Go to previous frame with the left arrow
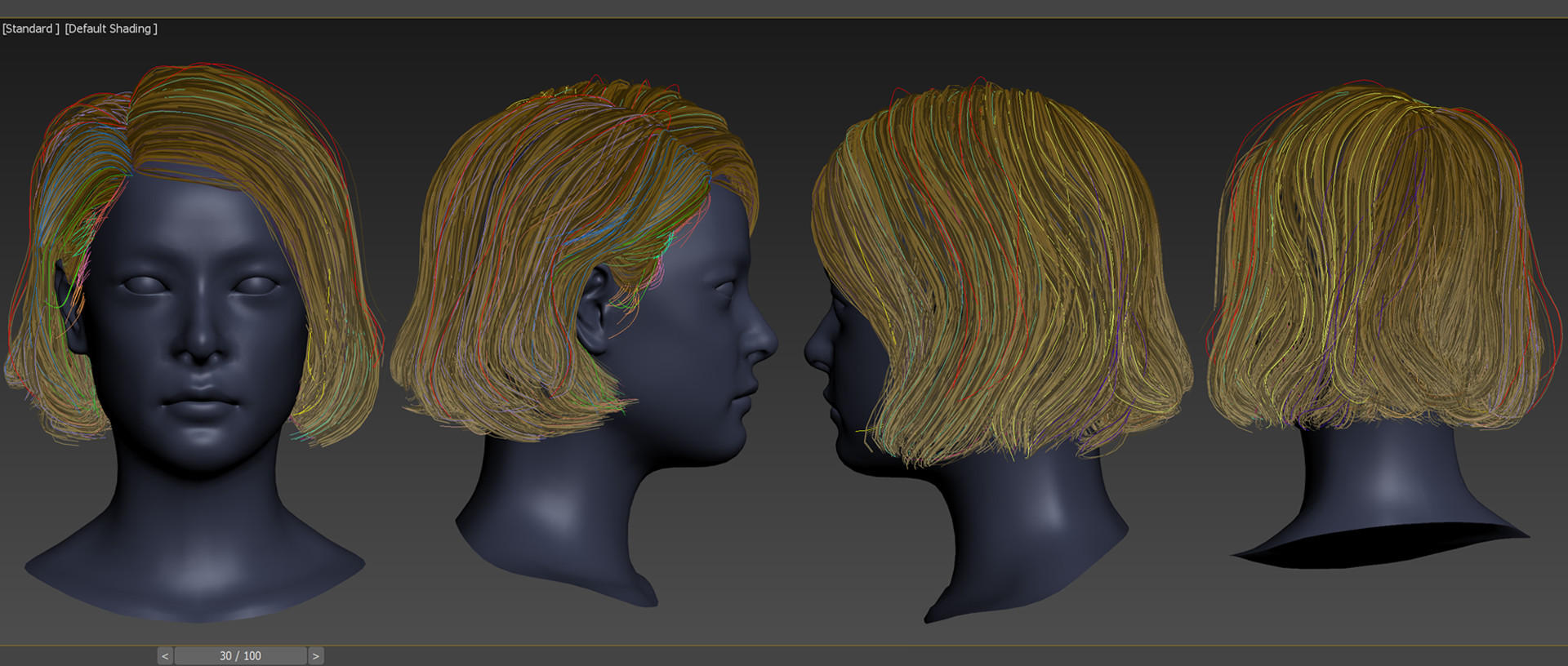Viewport: 1568px width, 666px height. click(x=165, y=655)
